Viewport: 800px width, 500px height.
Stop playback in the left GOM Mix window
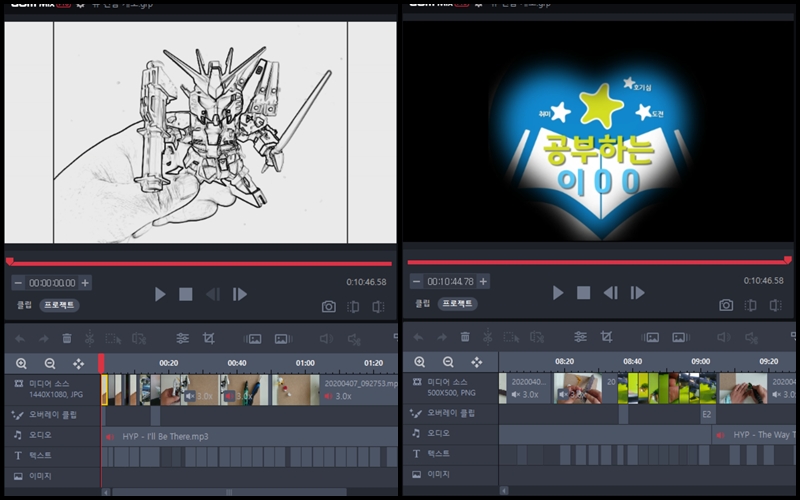(186, 294)
